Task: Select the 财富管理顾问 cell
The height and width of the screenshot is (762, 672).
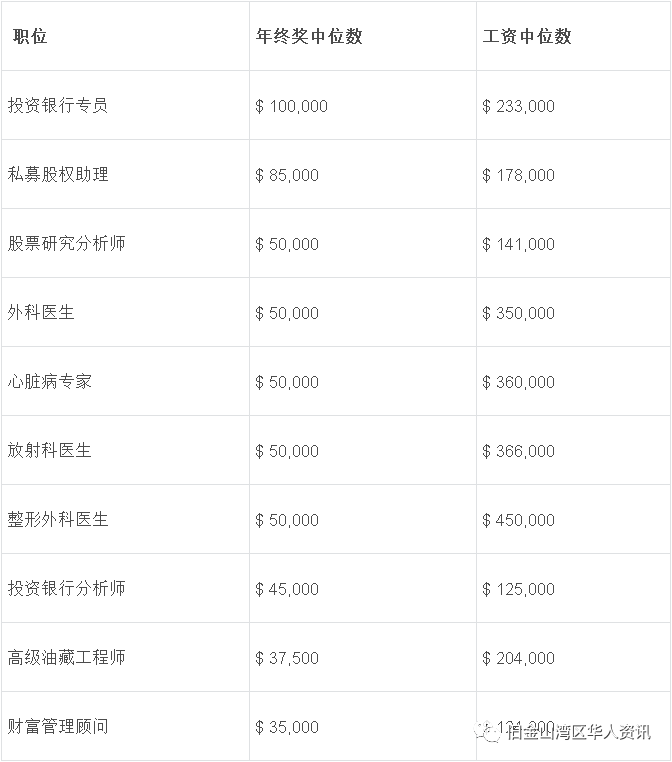Action: (x=58, y=726)
